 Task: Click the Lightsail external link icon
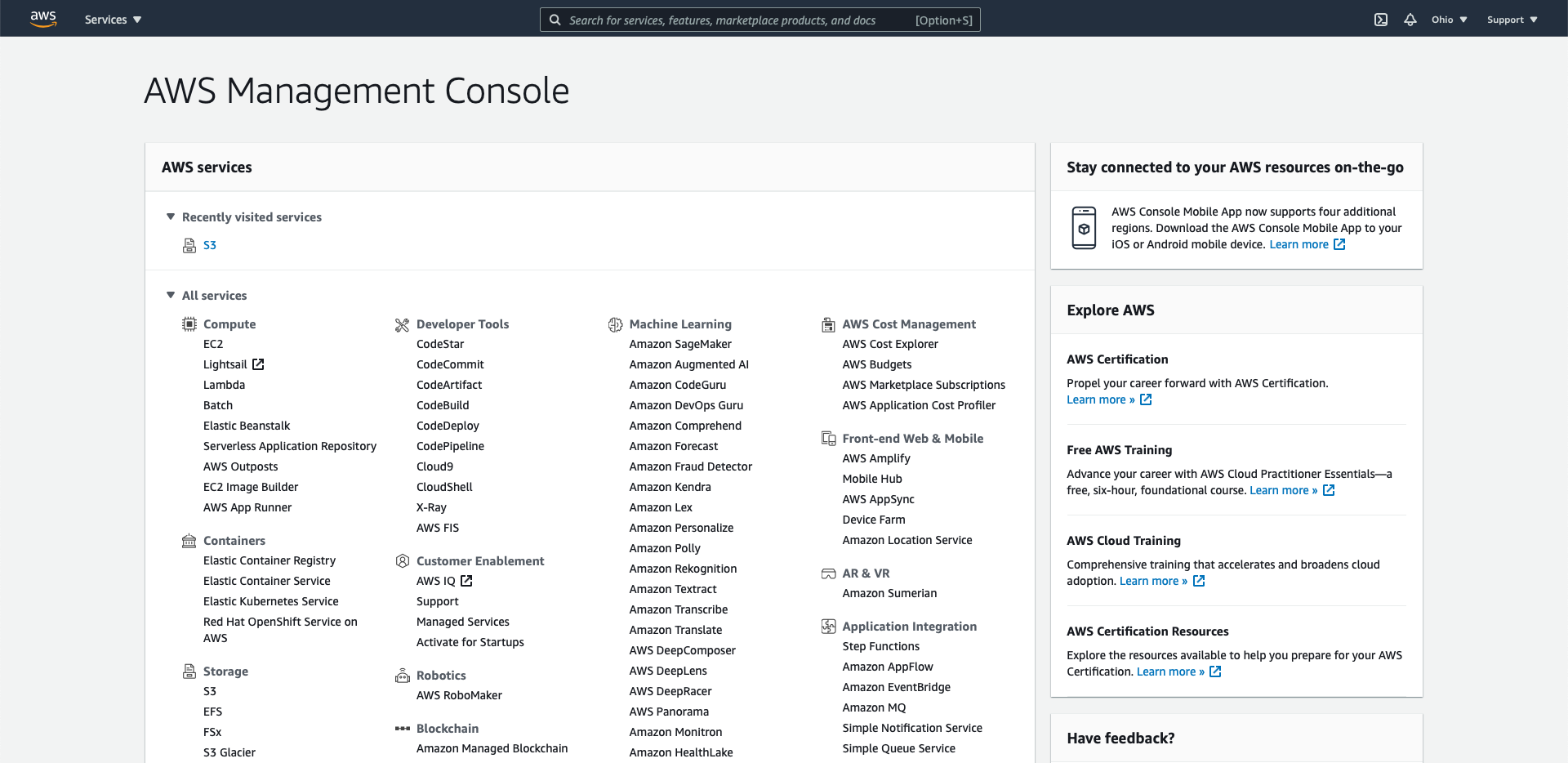(x=258, y=364)
